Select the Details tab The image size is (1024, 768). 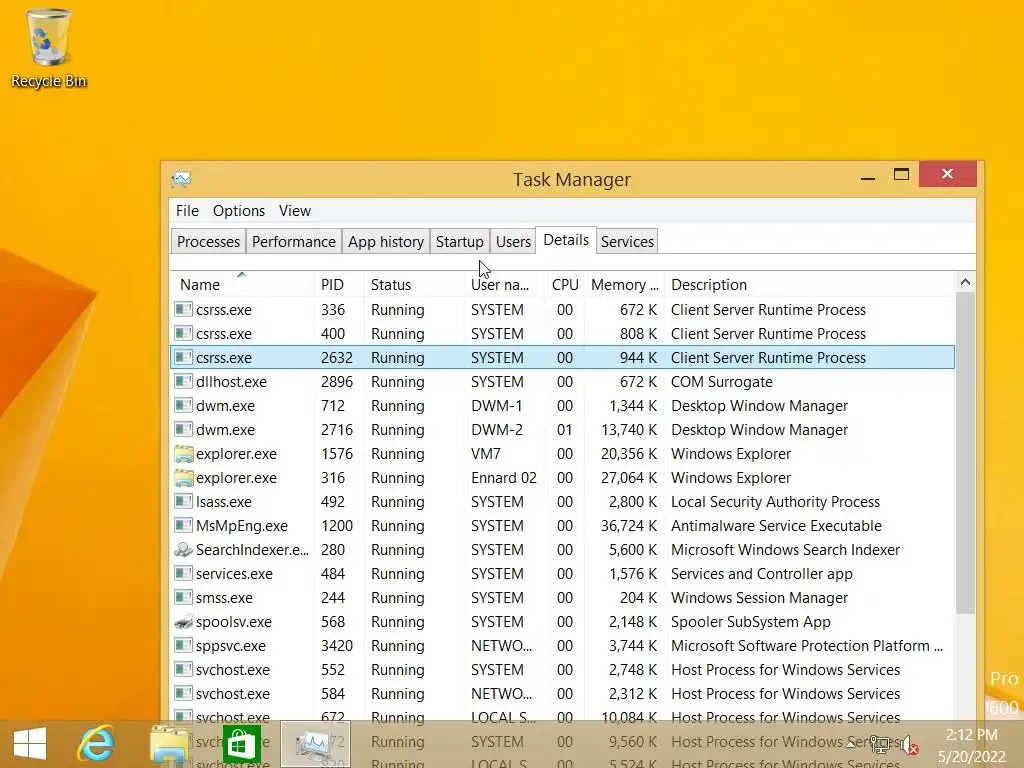566,240
